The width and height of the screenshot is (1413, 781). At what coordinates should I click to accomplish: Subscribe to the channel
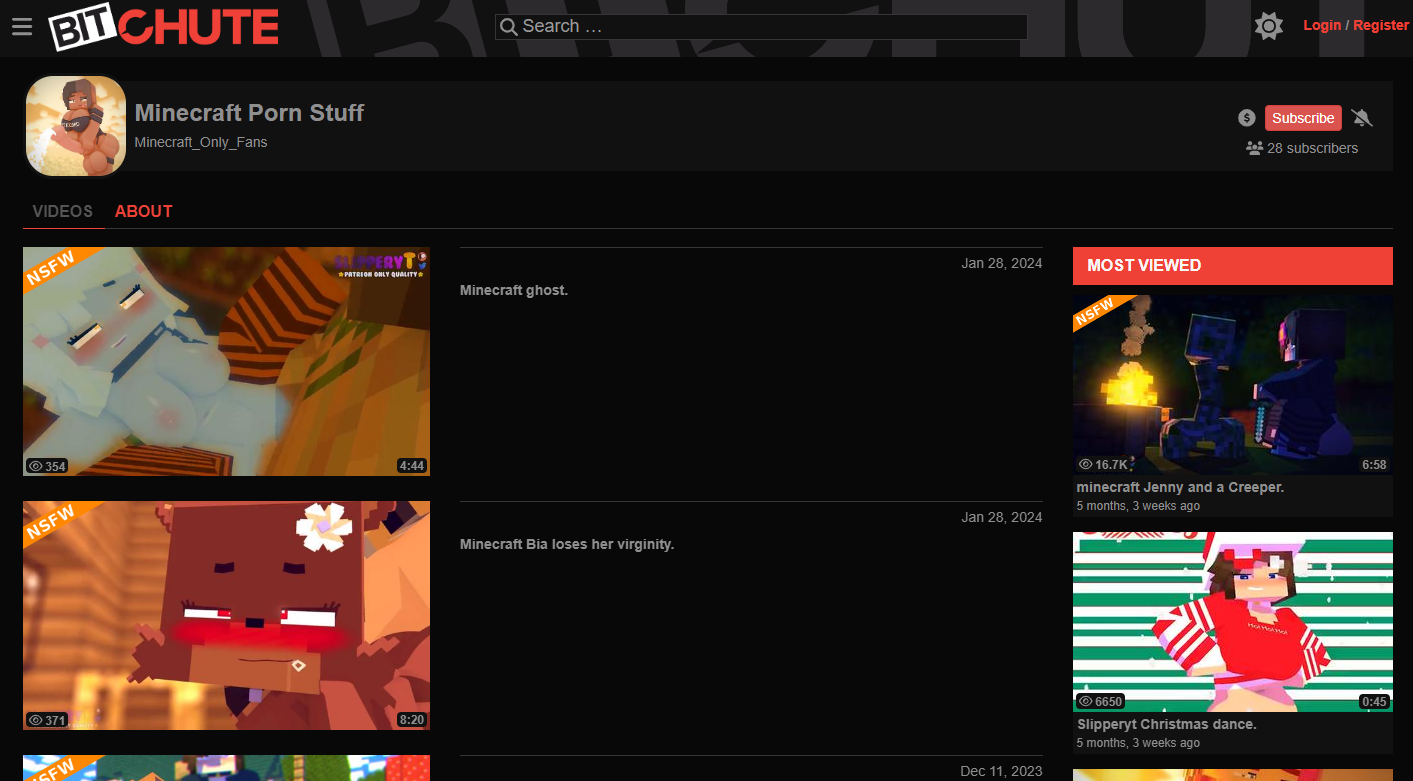[1303, 118]
